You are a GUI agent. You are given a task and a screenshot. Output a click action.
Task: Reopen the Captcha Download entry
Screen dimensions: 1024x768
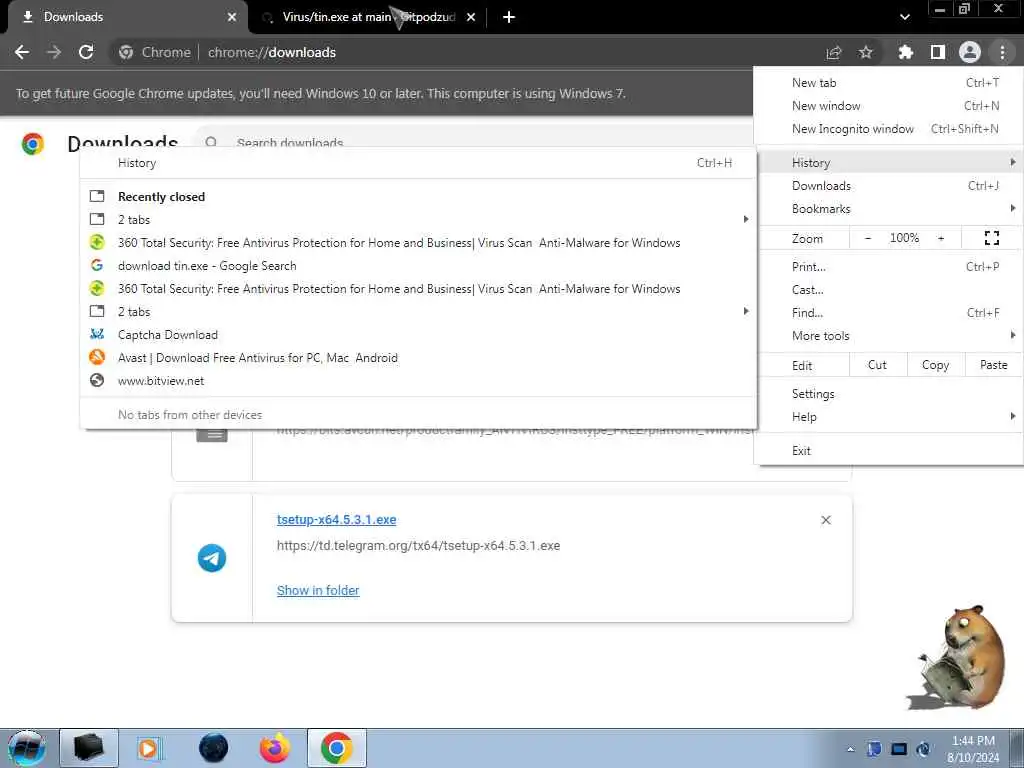pos(418,335)
